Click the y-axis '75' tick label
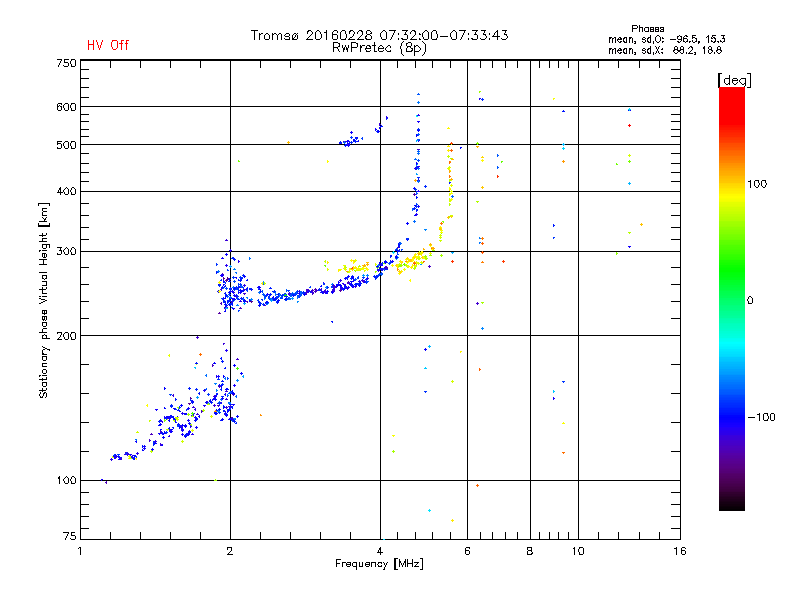 click(x=70, y=536)
